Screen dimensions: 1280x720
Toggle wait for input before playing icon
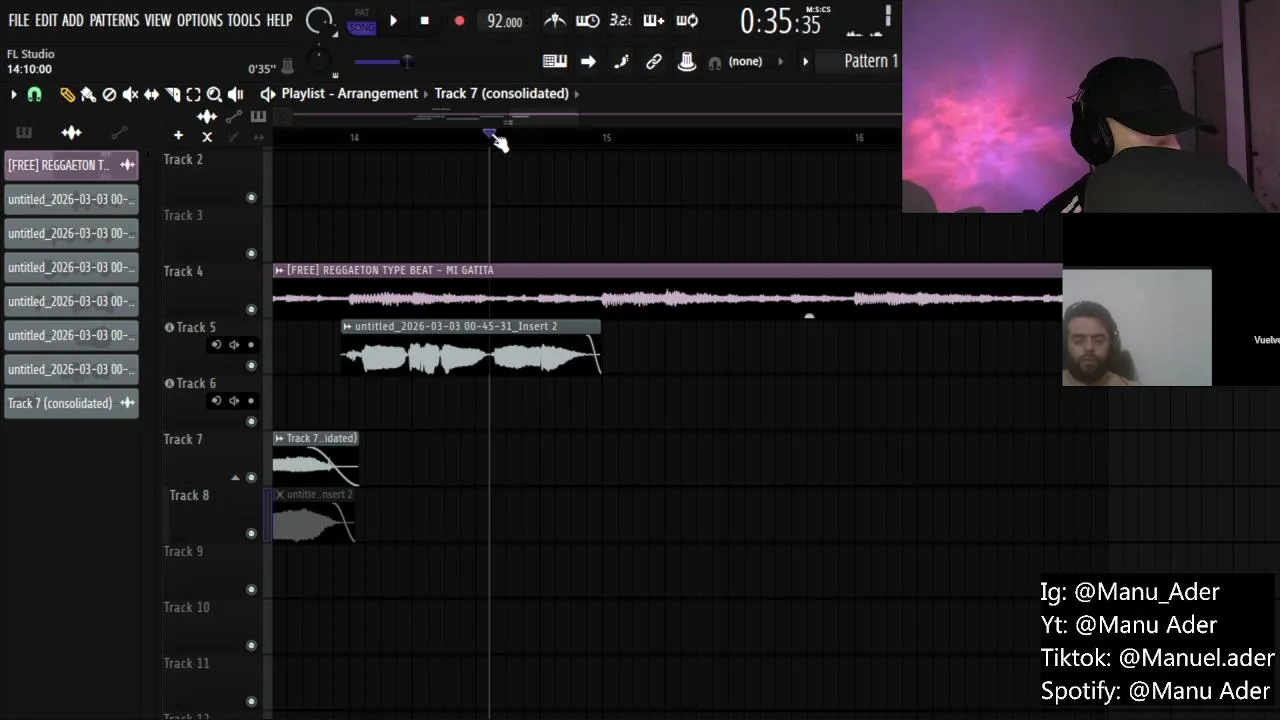click(x=588, y=20)
